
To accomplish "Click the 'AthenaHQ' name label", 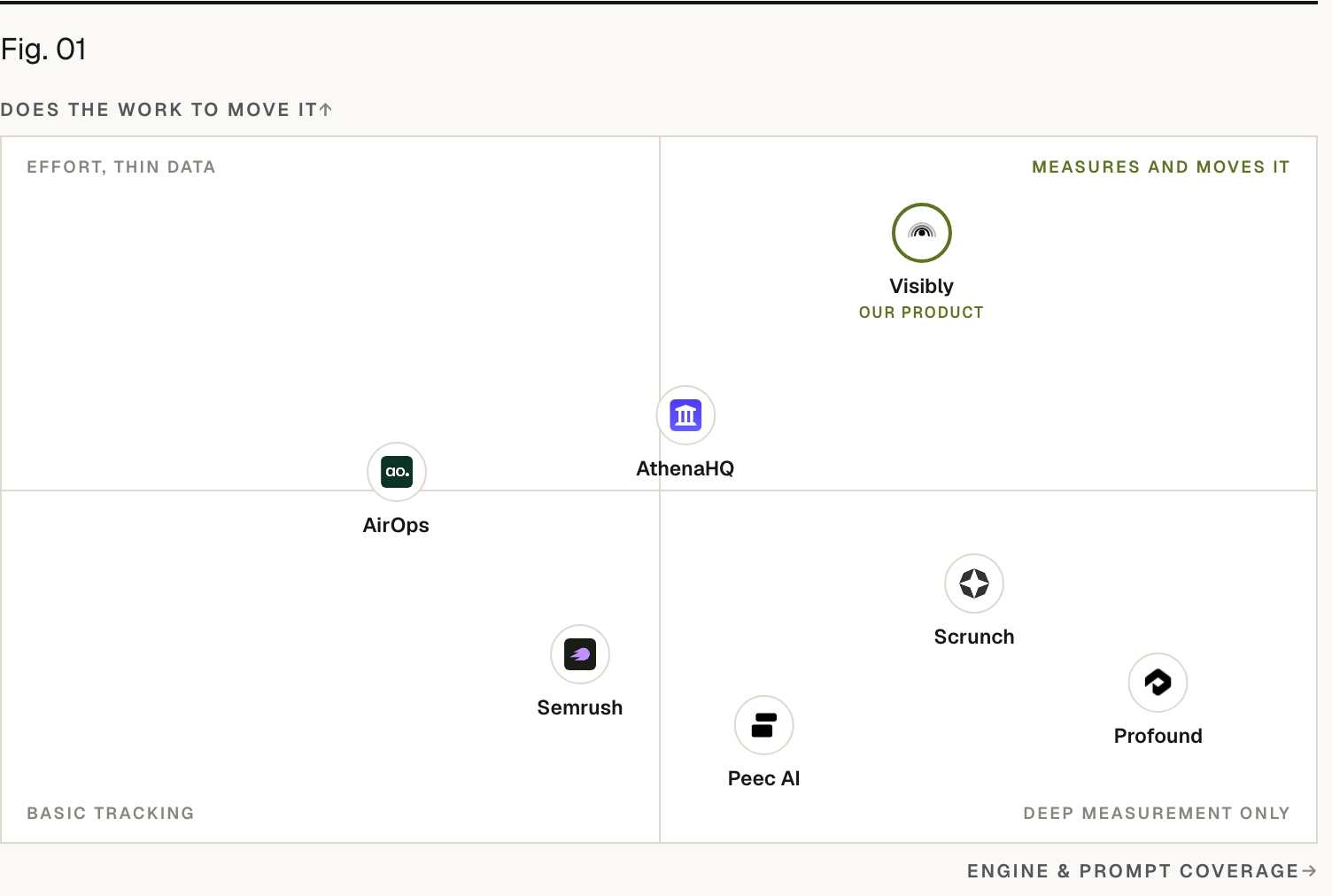I will (685, 468).
